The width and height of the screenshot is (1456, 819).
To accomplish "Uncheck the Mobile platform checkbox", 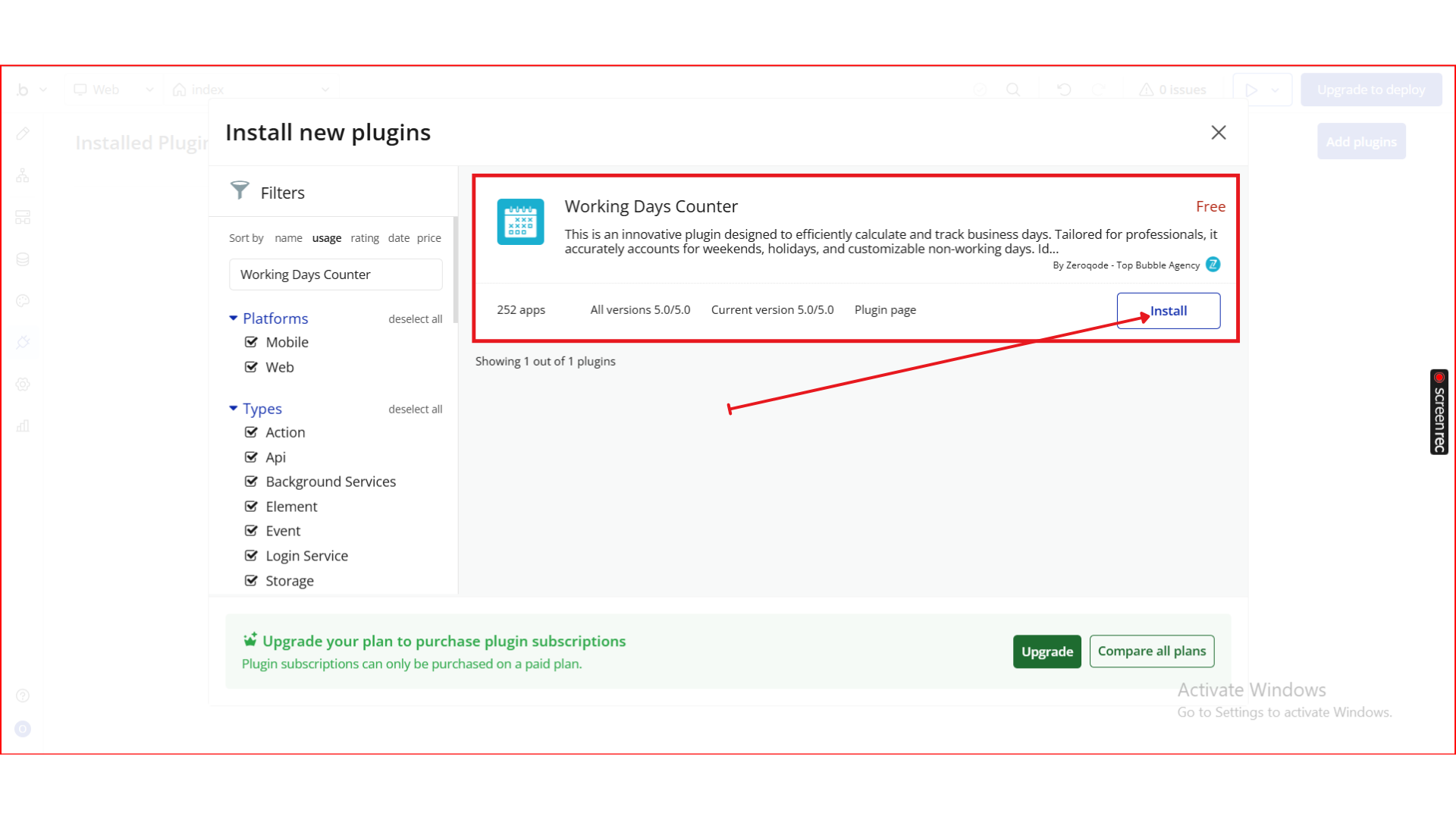I will pos(251,342).
